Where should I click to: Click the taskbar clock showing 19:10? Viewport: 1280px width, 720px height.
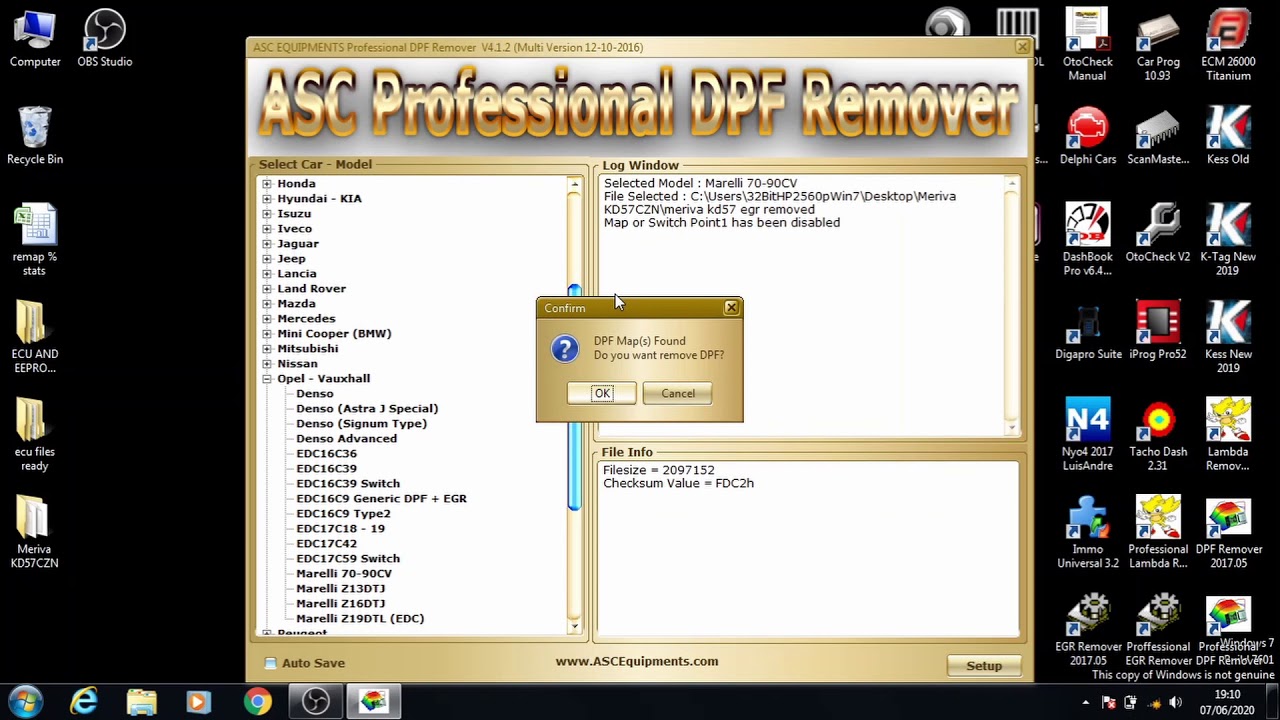(x=1227, y=702)
